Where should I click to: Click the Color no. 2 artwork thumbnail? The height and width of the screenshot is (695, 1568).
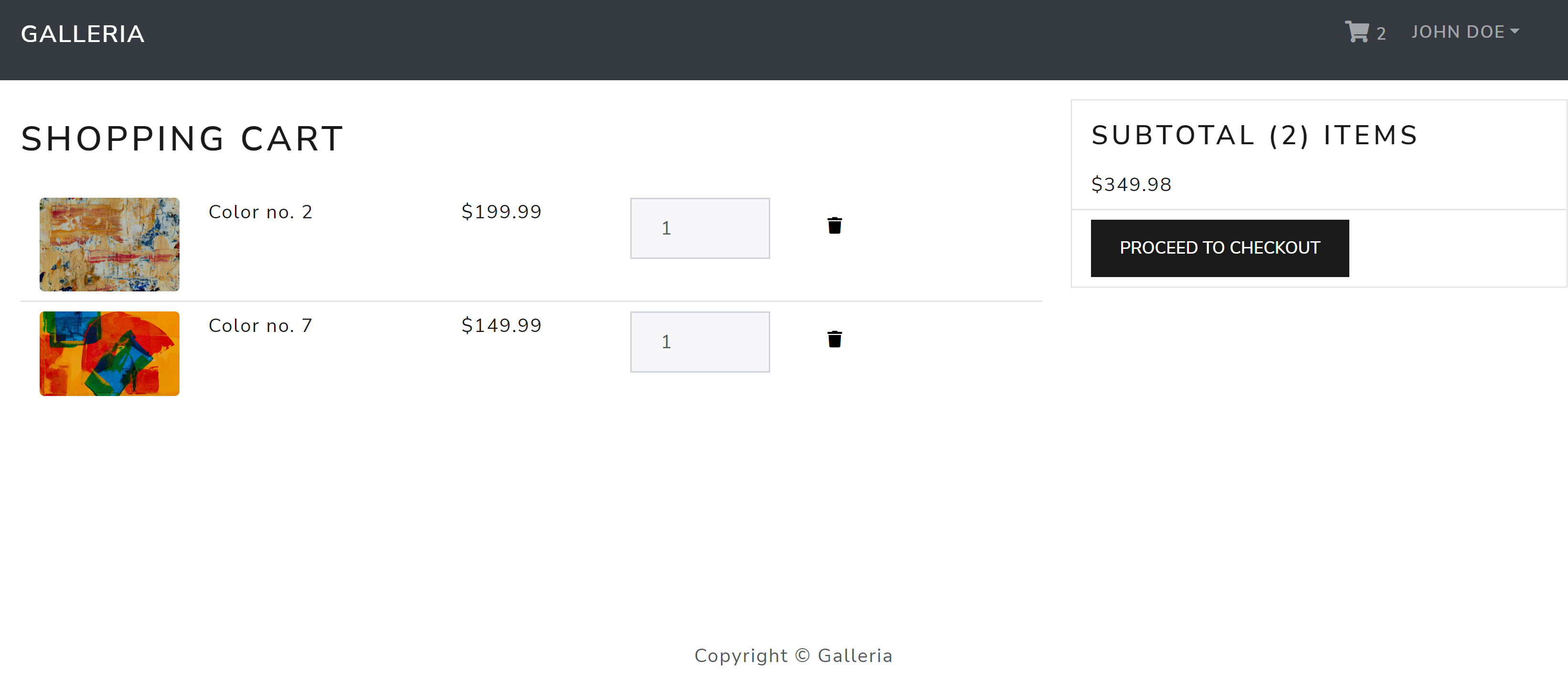coord(109,244)
